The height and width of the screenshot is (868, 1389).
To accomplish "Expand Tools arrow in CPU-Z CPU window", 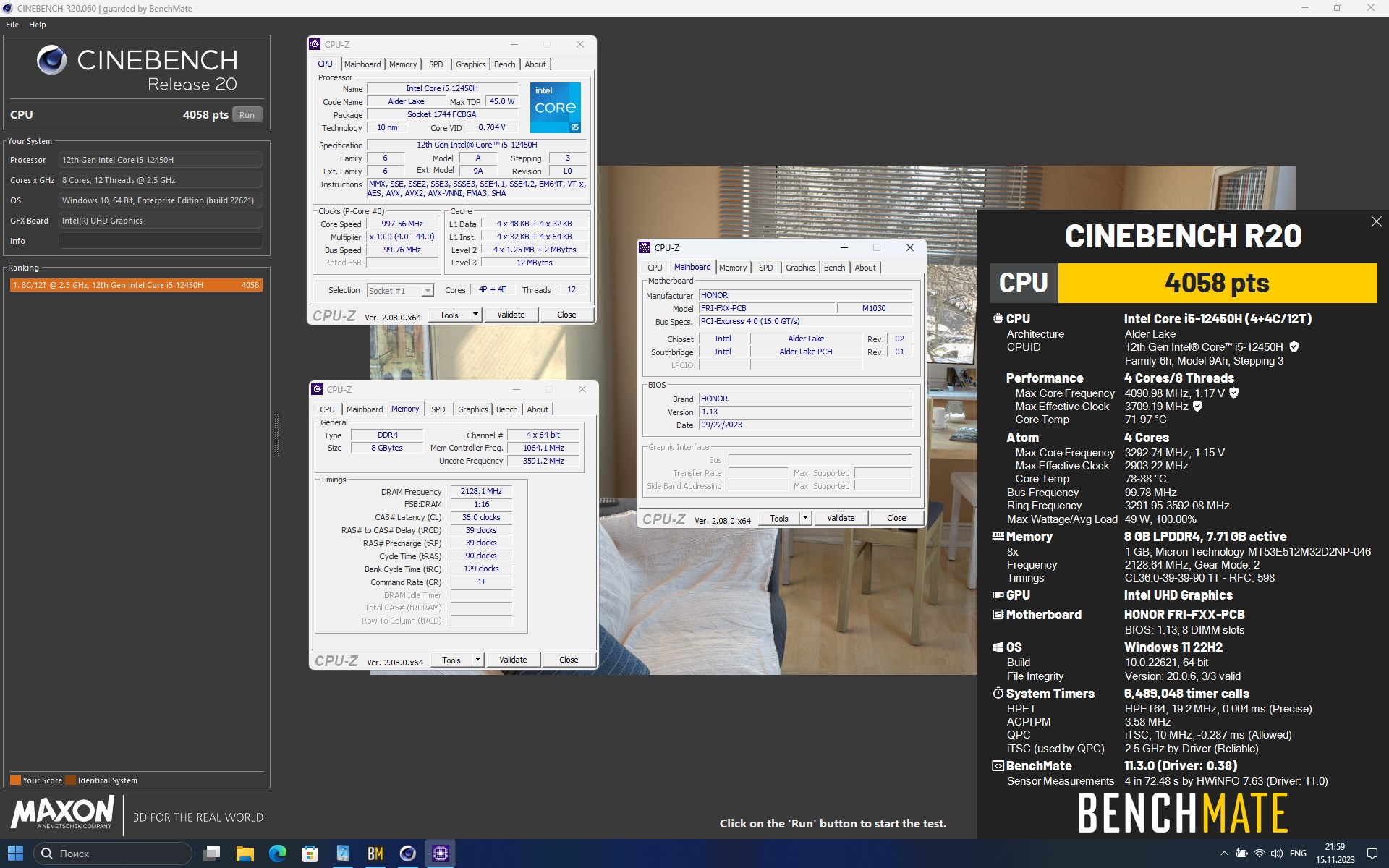I will click(475, 315).
